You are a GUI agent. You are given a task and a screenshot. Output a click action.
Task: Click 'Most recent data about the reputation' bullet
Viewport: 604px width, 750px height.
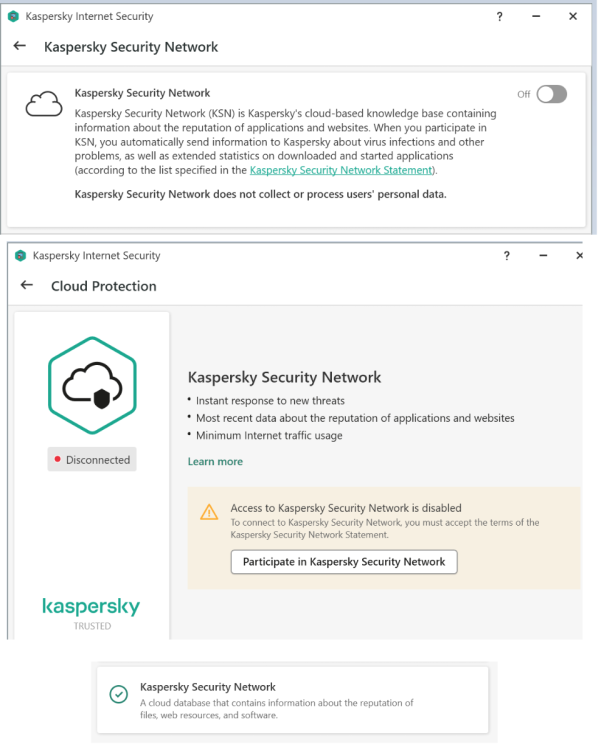pyautogui.click(x=355, y=418)
